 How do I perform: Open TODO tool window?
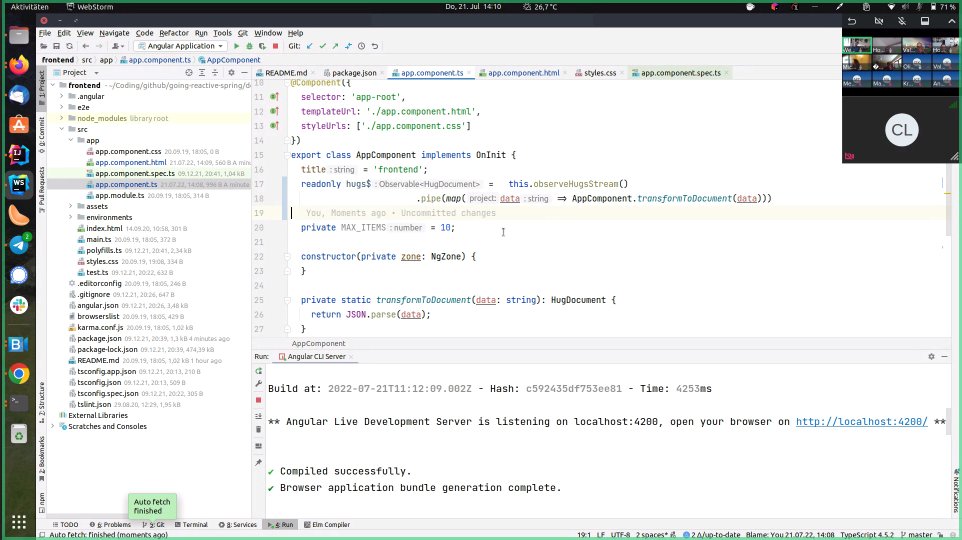pyautogui.click(x=65, y=525)
